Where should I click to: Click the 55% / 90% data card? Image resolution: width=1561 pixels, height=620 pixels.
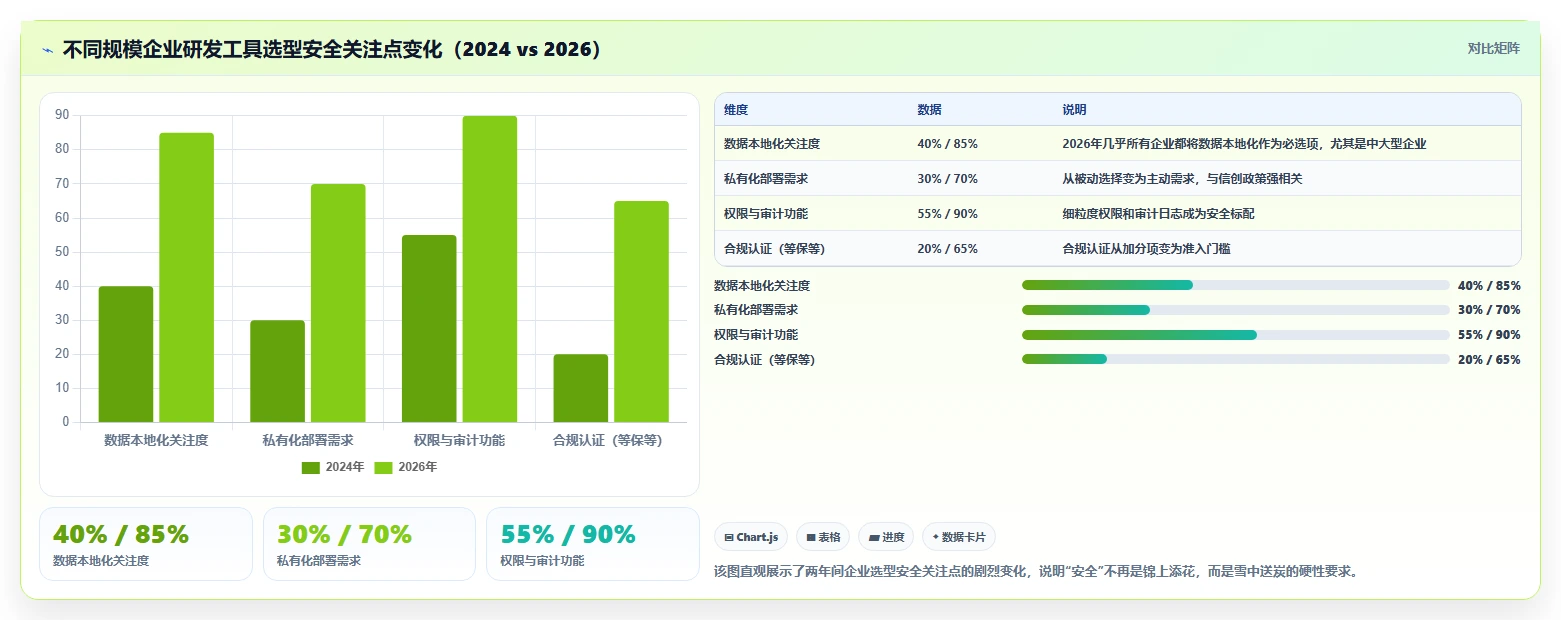tap(593, 544)
